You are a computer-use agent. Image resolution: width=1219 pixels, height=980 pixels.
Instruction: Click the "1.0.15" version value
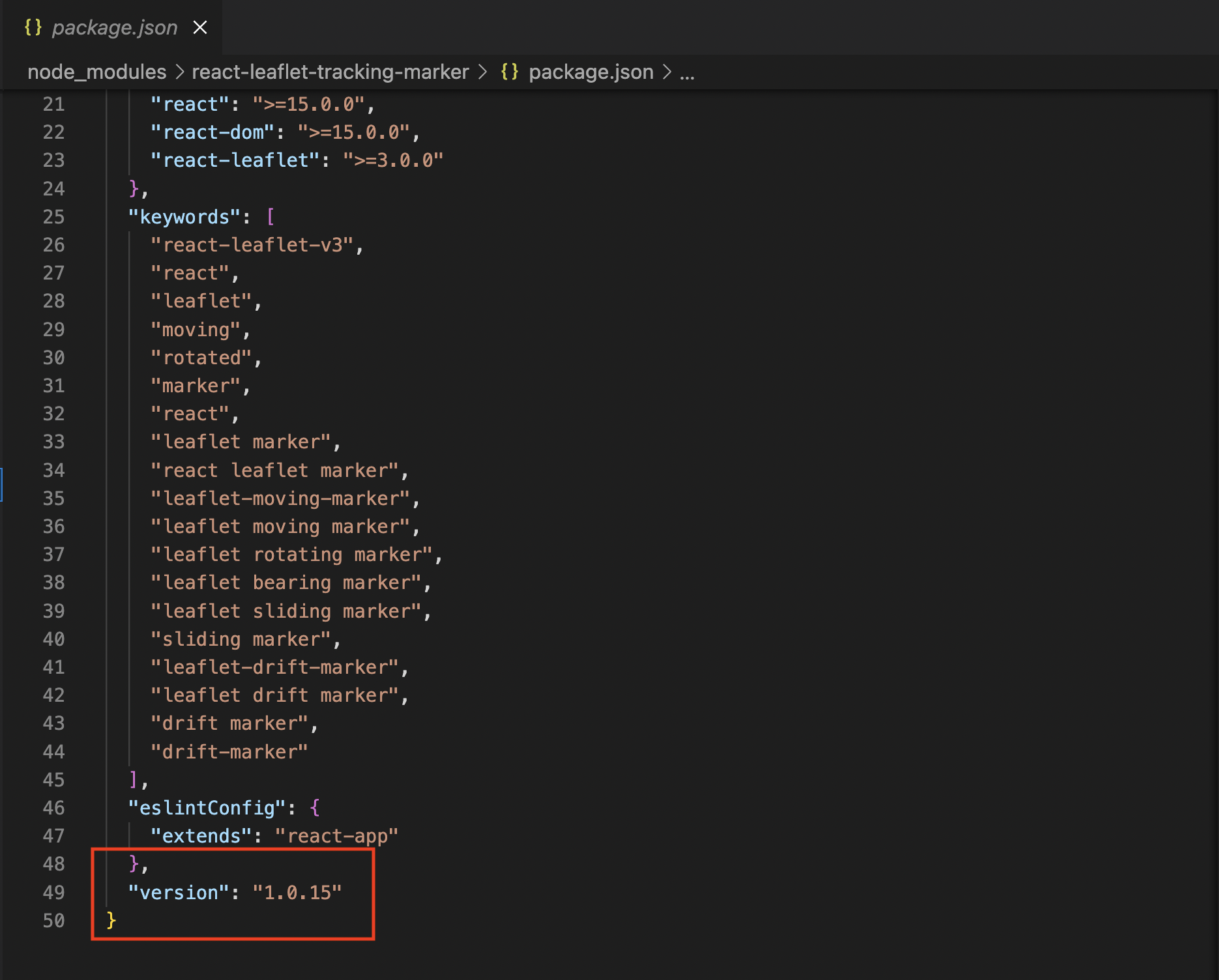297,893
